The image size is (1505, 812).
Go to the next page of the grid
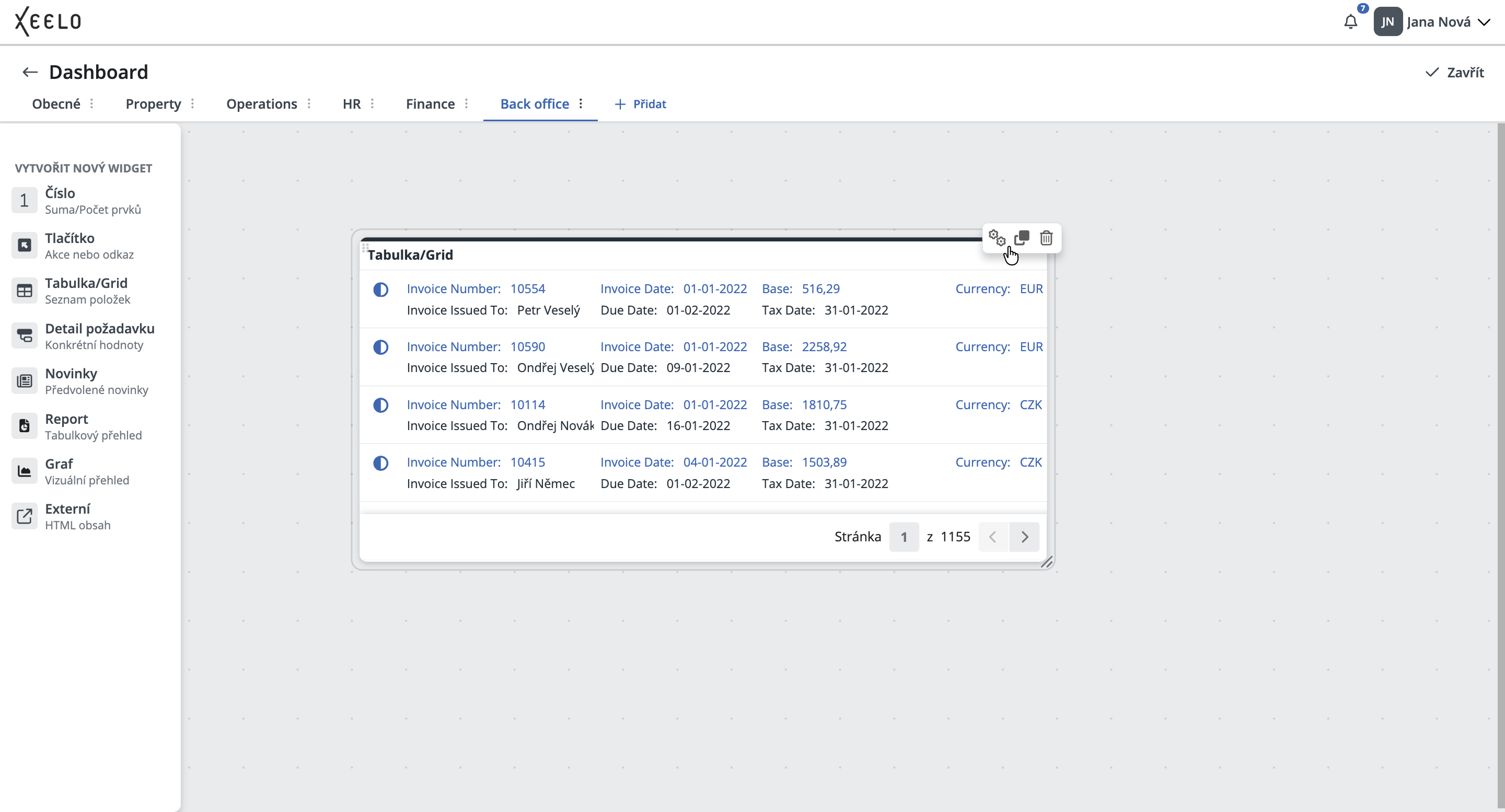click(1024, 537)
